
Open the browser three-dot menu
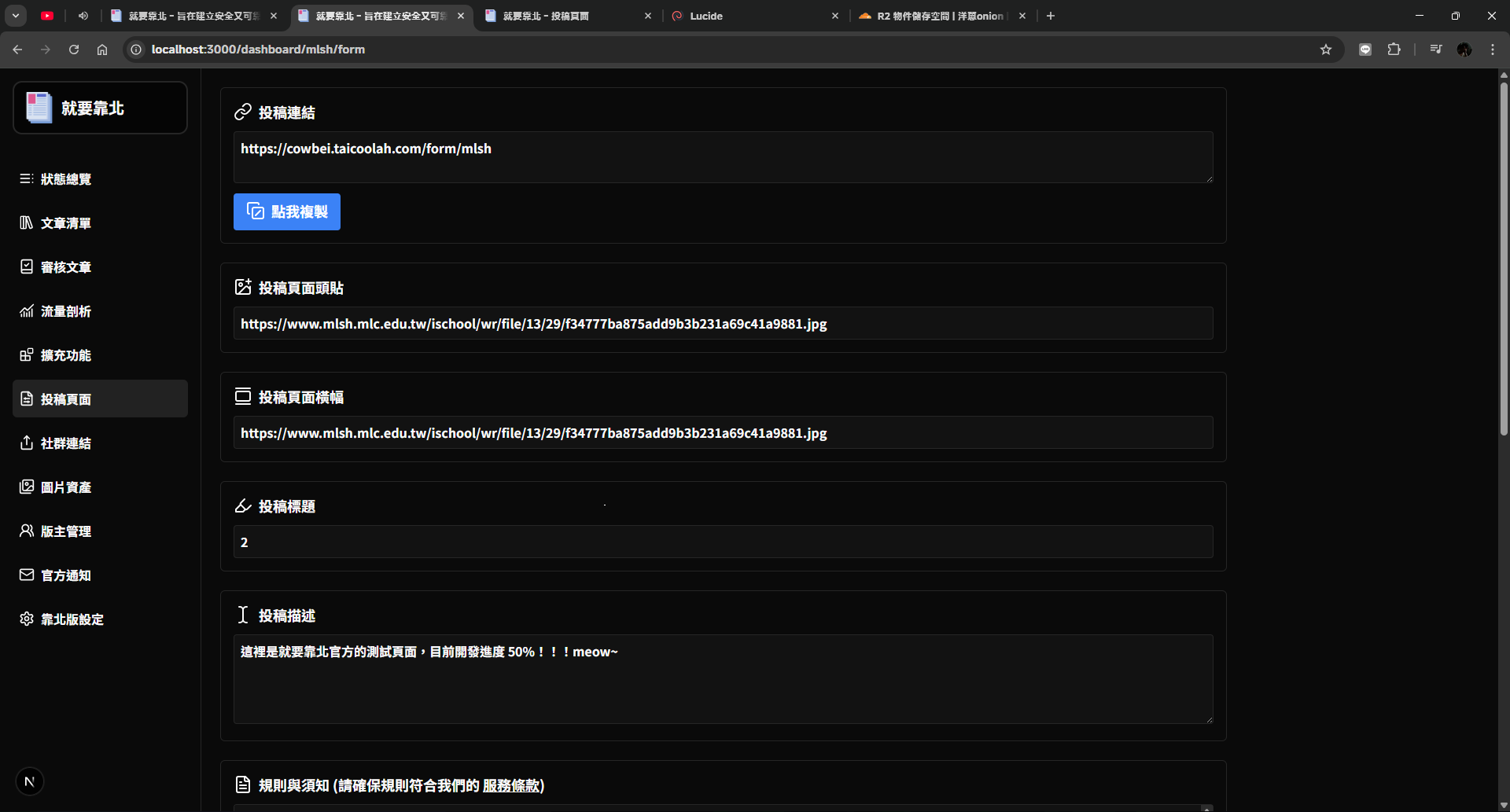(x=1493, y=50)
